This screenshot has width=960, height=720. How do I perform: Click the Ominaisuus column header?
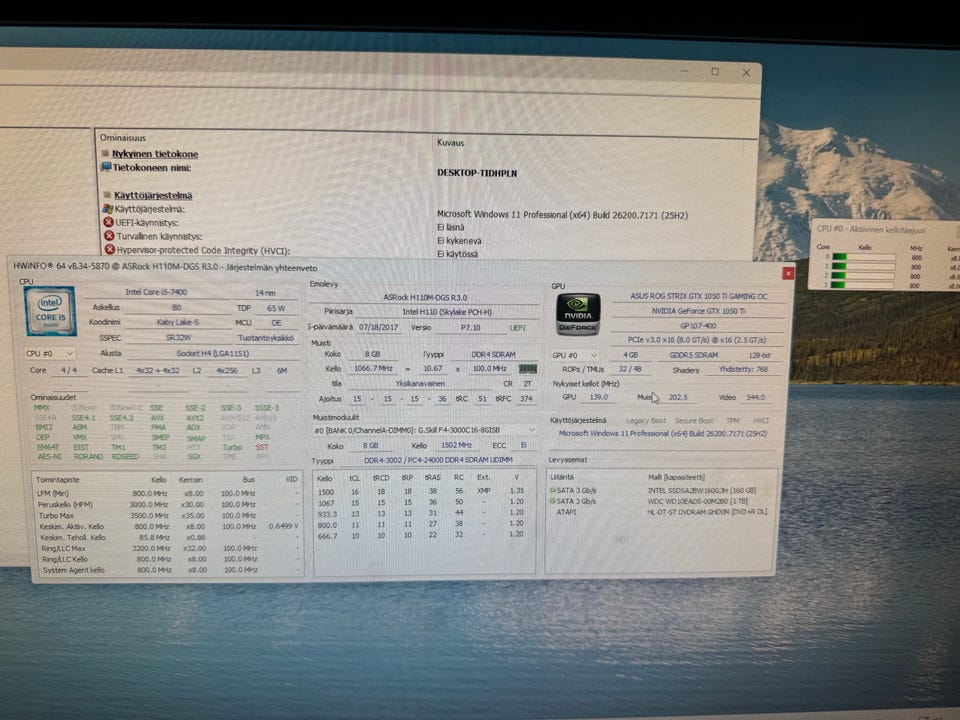[x=122, y=138]
